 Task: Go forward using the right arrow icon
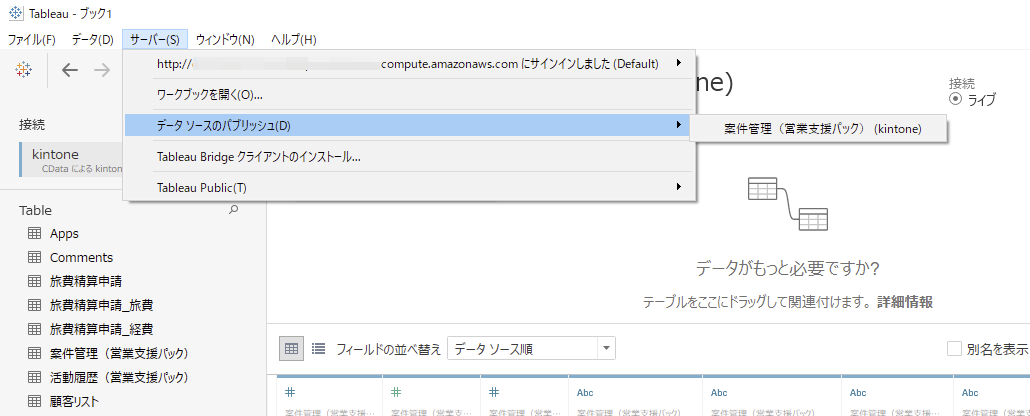[x=102, y=70]
